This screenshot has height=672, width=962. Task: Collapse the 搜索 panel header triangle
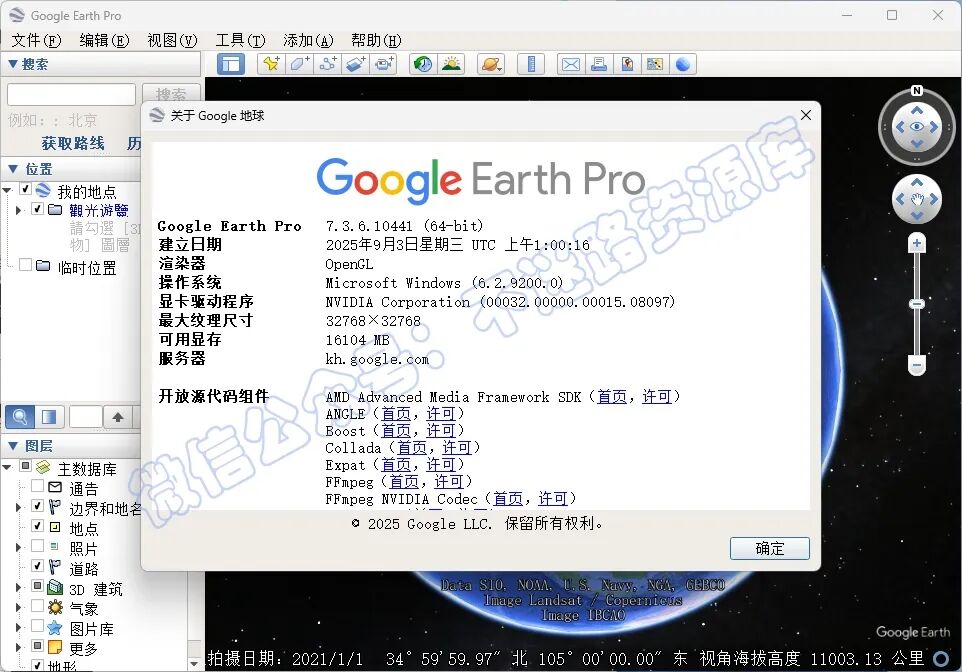tap(12, 64)
